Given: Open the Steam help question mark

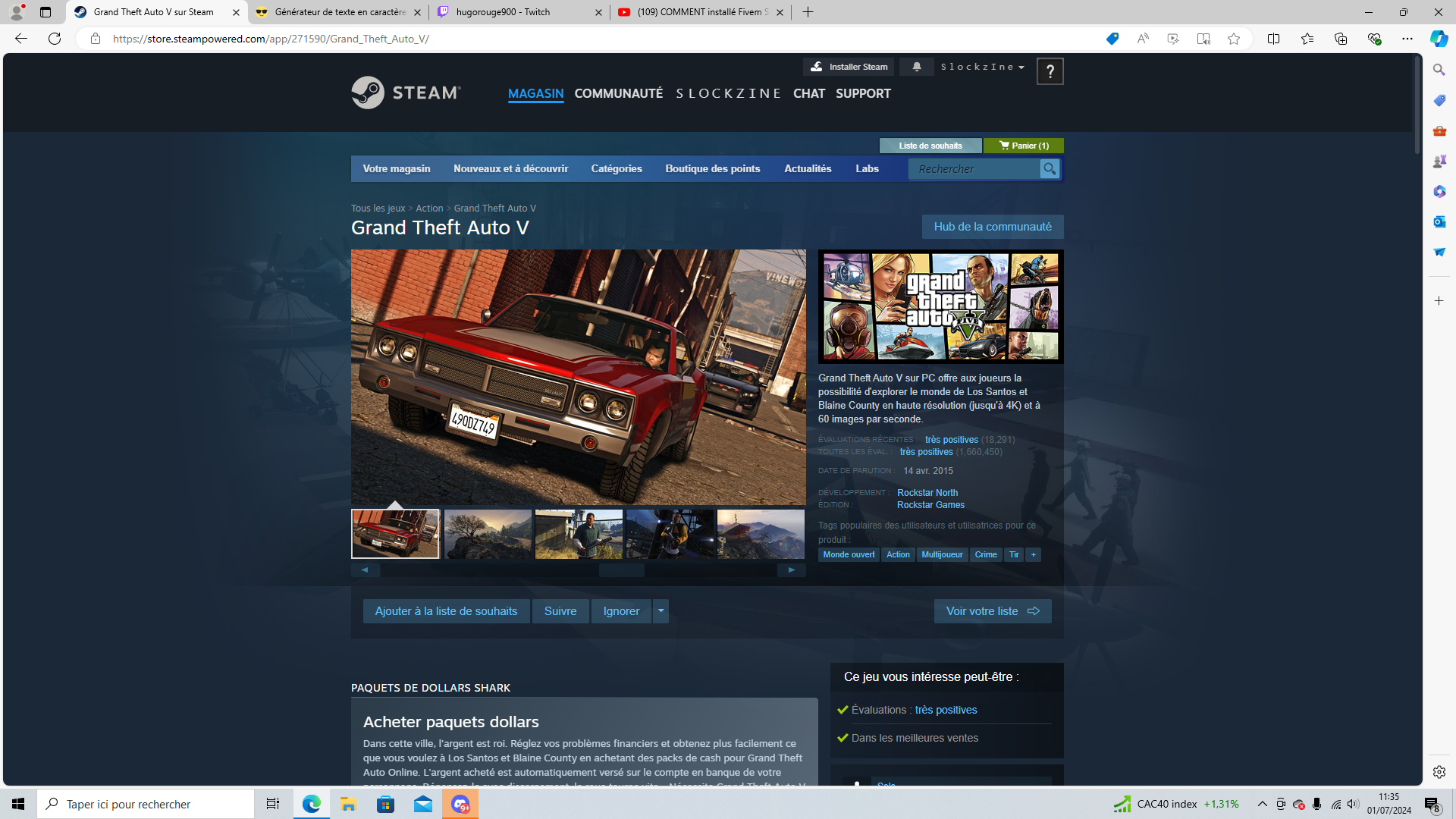Looking at the screenshot, I should coord(1050,71).
